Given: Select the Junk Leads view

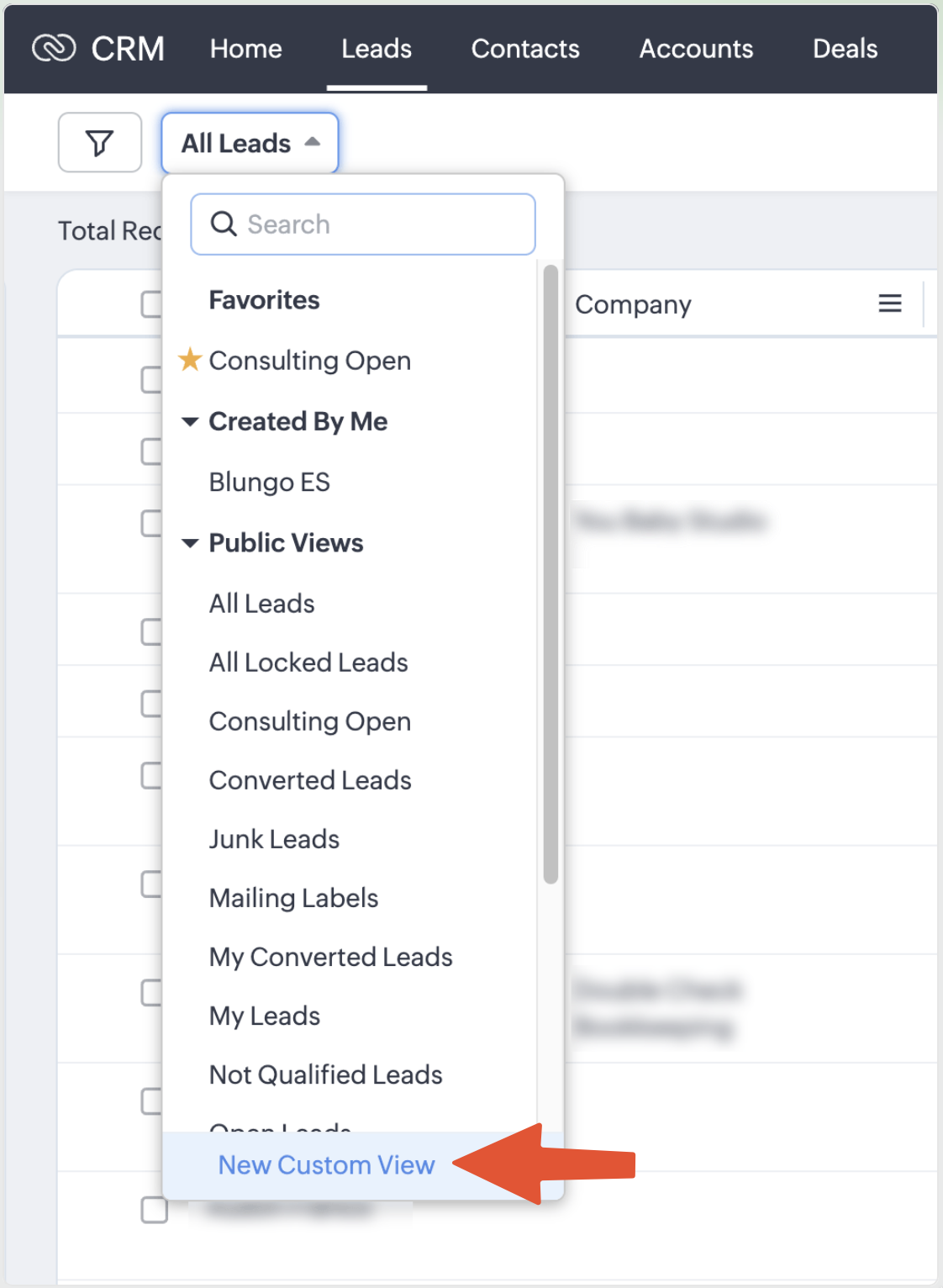Looking at the screenshot, I should pos(274,839).
